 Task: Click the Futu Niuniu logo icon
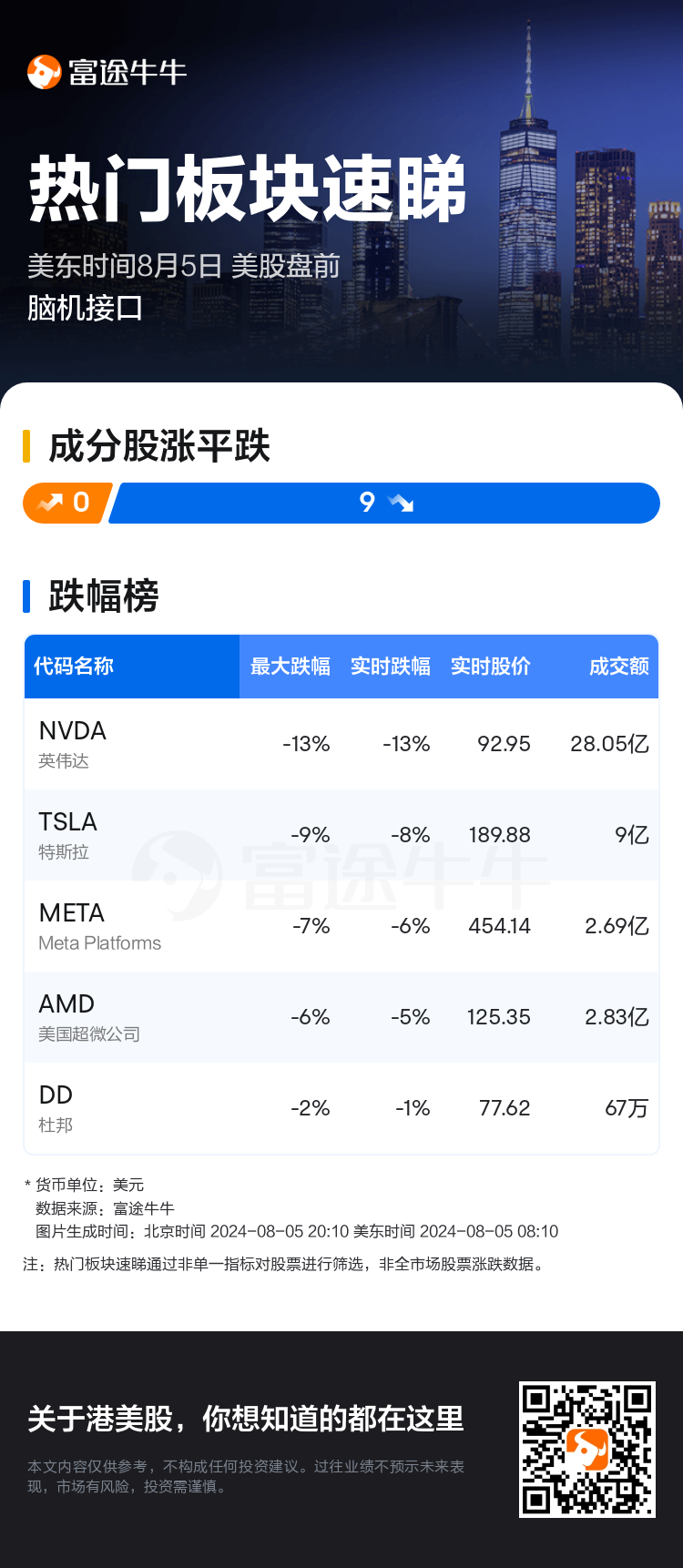(x=44, y=73)
